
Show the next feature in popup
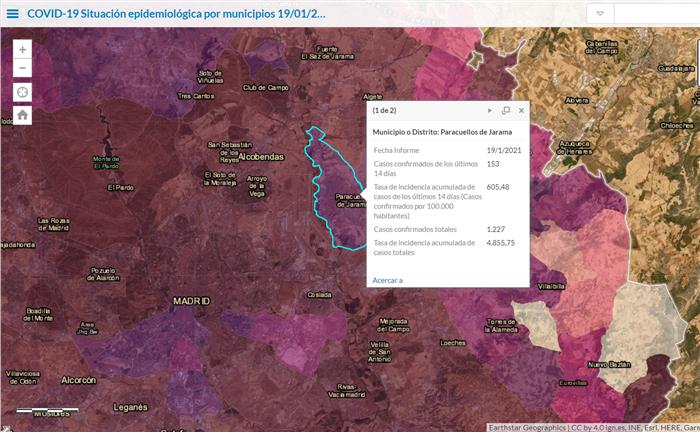tap(489, 110)
